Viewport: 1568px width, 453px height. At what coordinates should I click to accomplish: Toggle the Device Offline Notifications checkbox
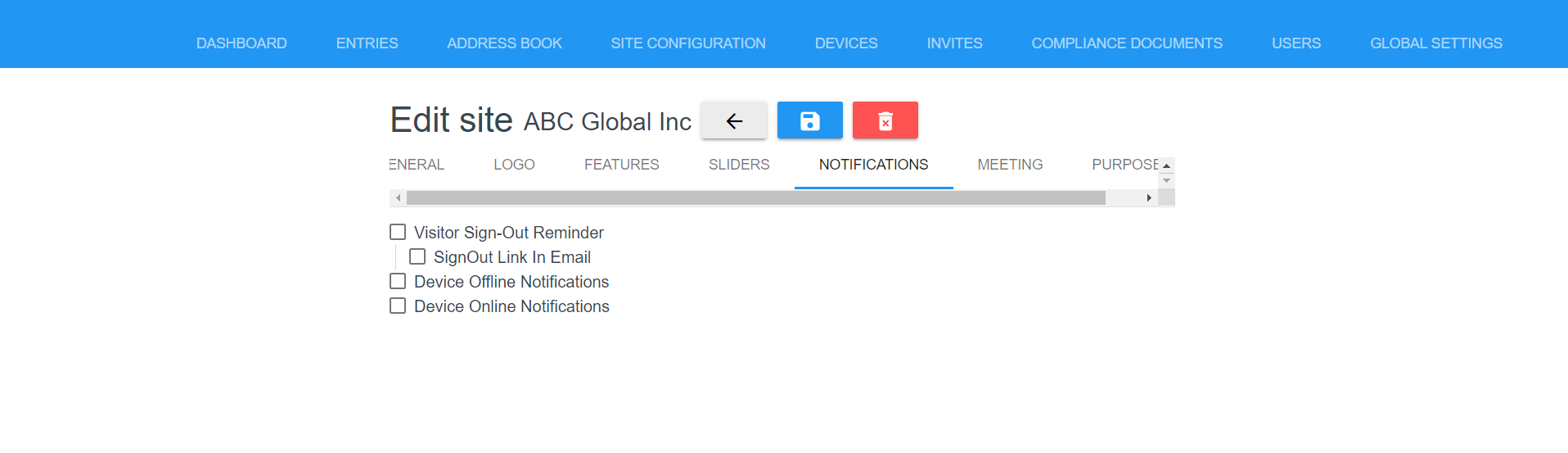click(398, 282)
